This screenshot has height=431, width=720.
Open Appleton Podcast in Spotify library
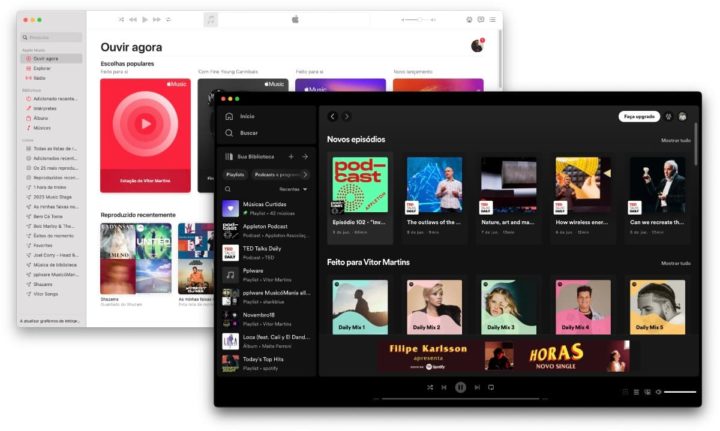266,230
